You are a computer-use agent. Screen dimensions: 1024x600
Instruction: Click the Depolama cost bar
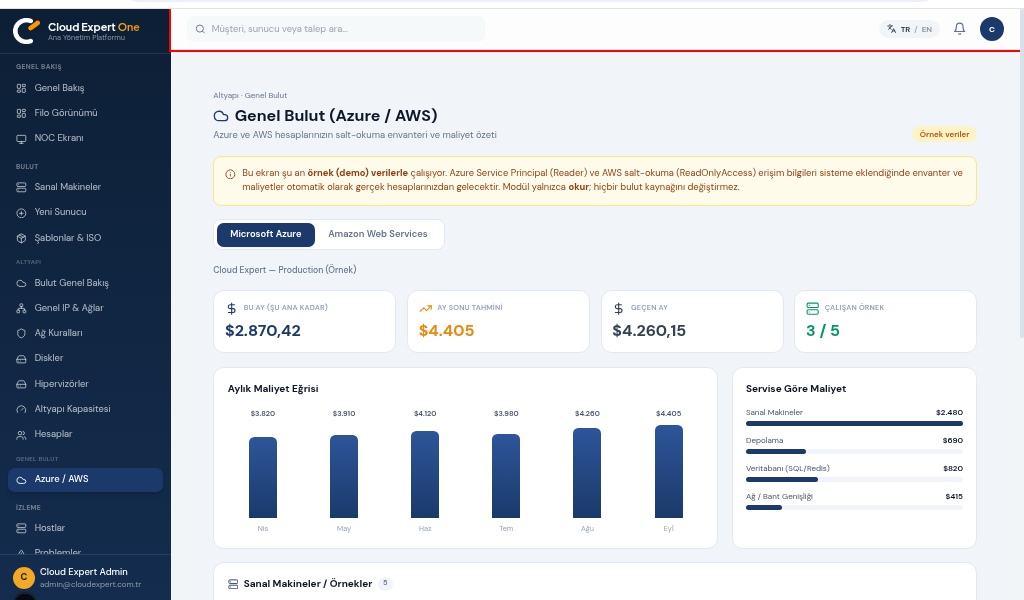click(854, 452)
